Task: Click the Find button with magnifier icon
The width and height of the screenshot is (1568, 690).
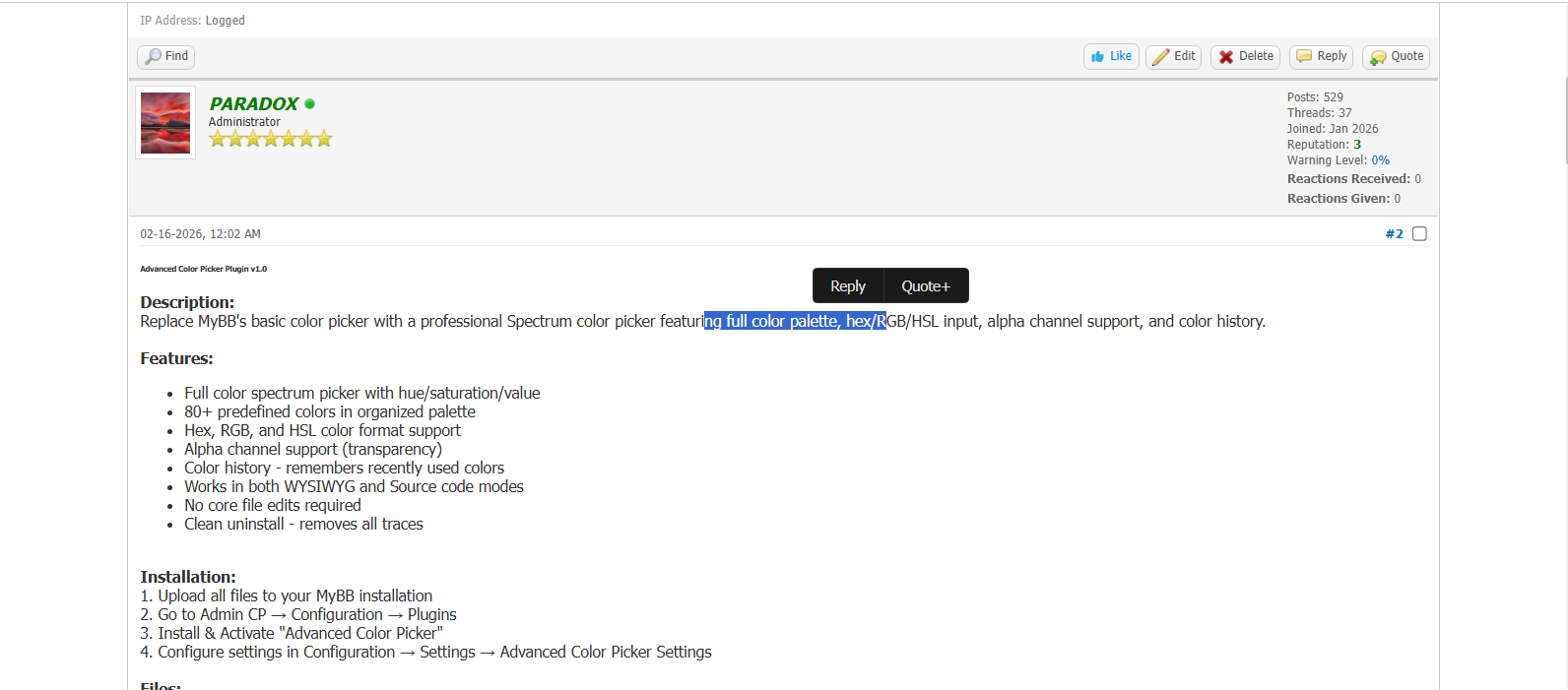Action: 165,57
